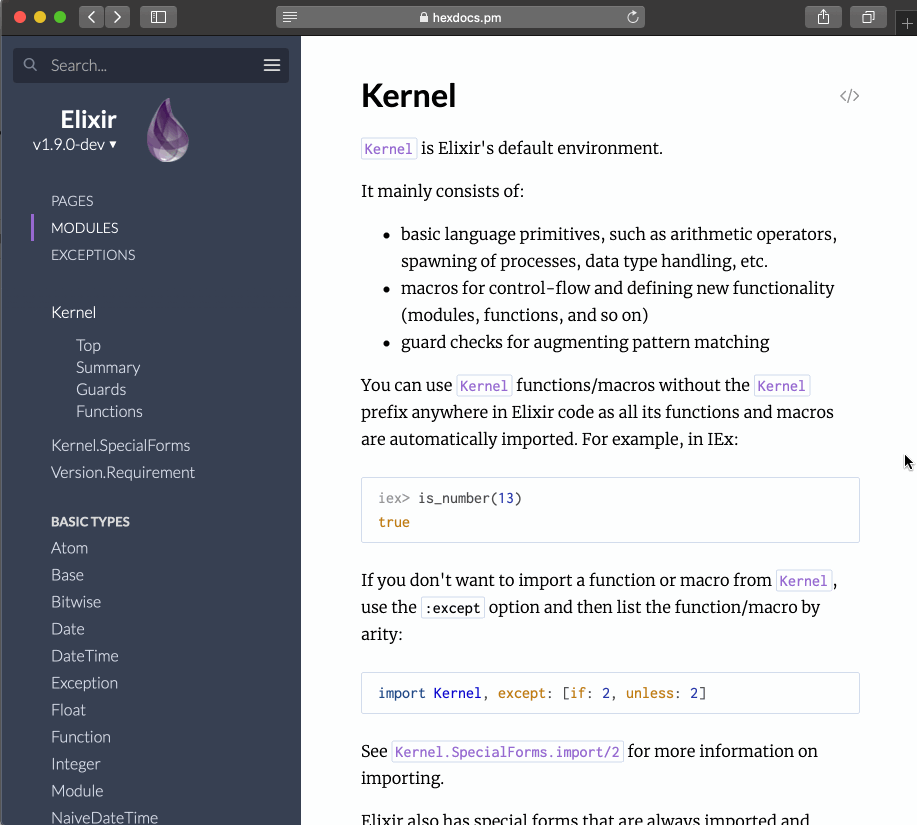Jump to Guards section of Kernel
The height and width of the screenshot is (825, 917).
pyautogui.click(x=101, y=389)
